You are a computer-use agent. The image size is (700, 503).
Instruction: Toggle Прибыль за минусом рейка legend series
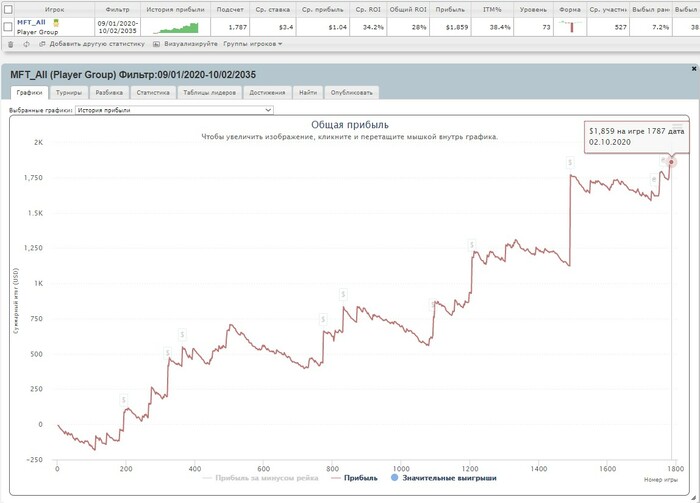click(x=260, y=478)
